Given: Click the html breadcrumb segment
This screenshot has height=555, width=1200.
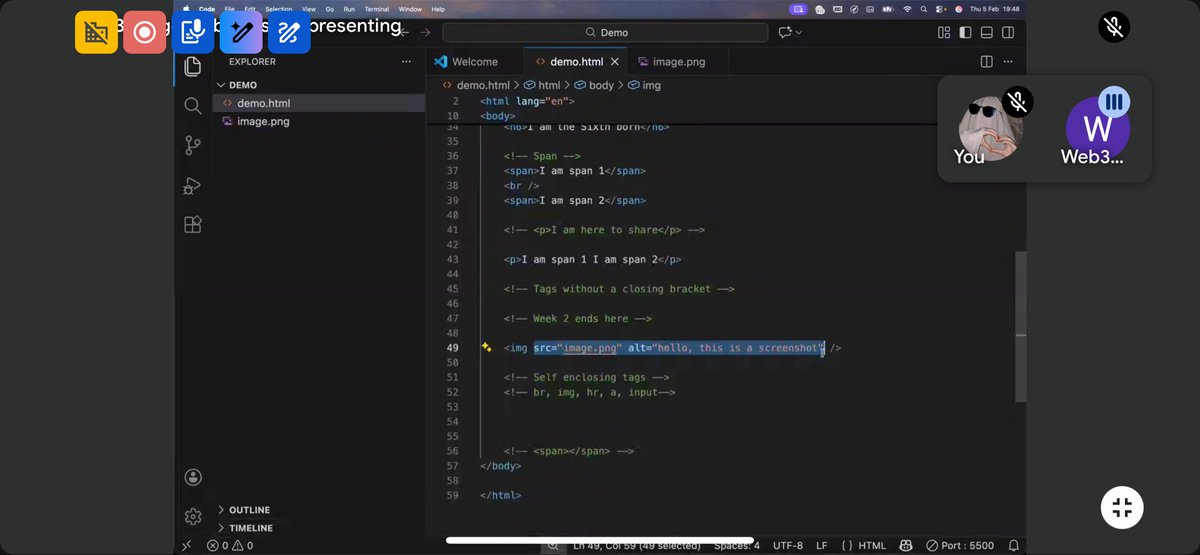Looking at the screenshot, I should [542, 85].
